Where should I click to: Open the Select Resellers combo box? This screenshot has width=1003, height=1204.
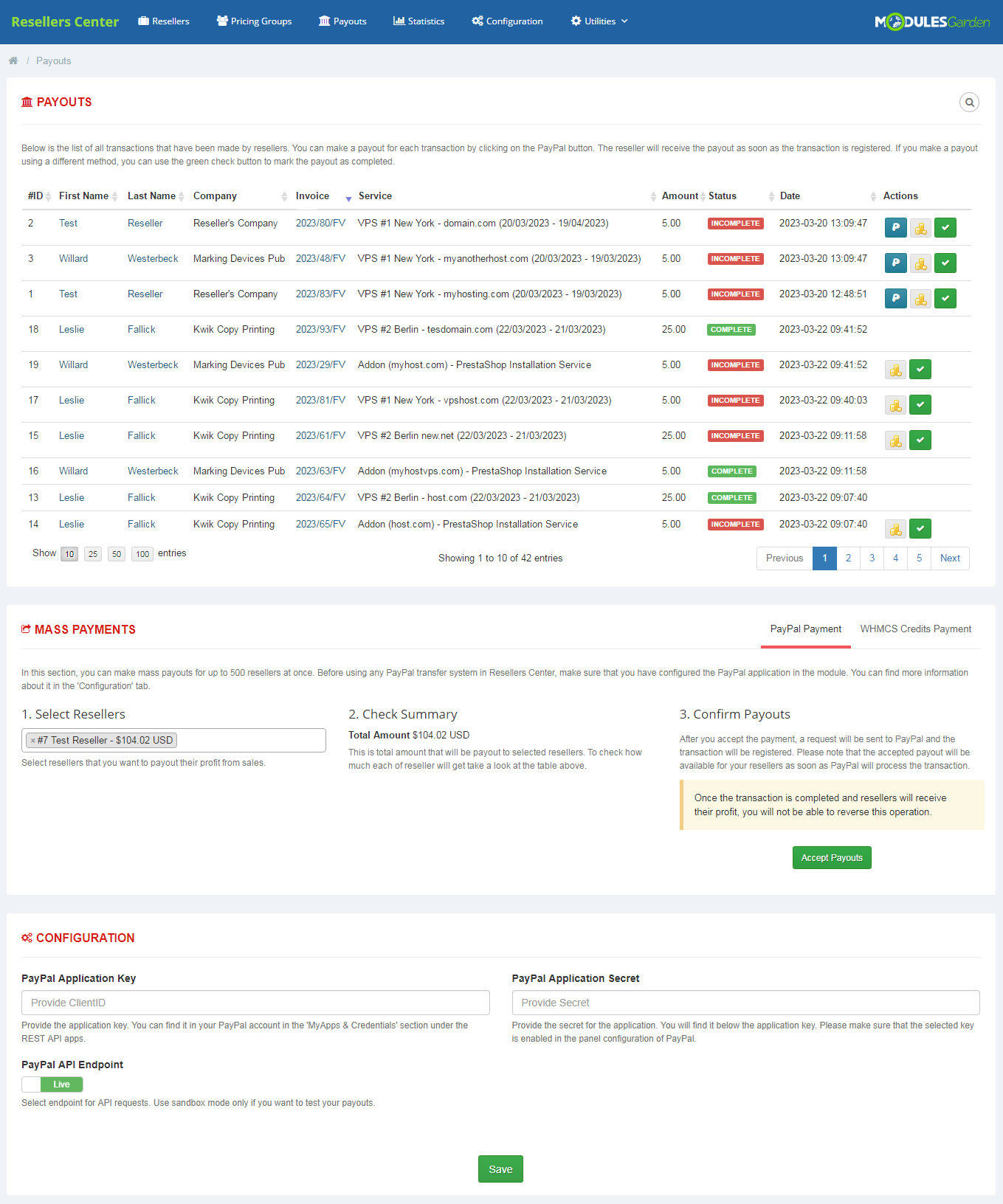pos(173,741)
